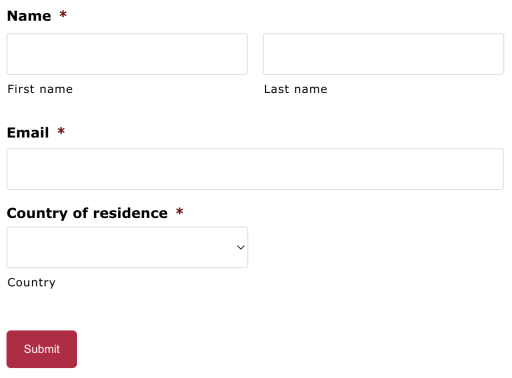Click the Country sublabel under dropdown
The width and height of the screenshot is (512, 378).
coord(31,283)
